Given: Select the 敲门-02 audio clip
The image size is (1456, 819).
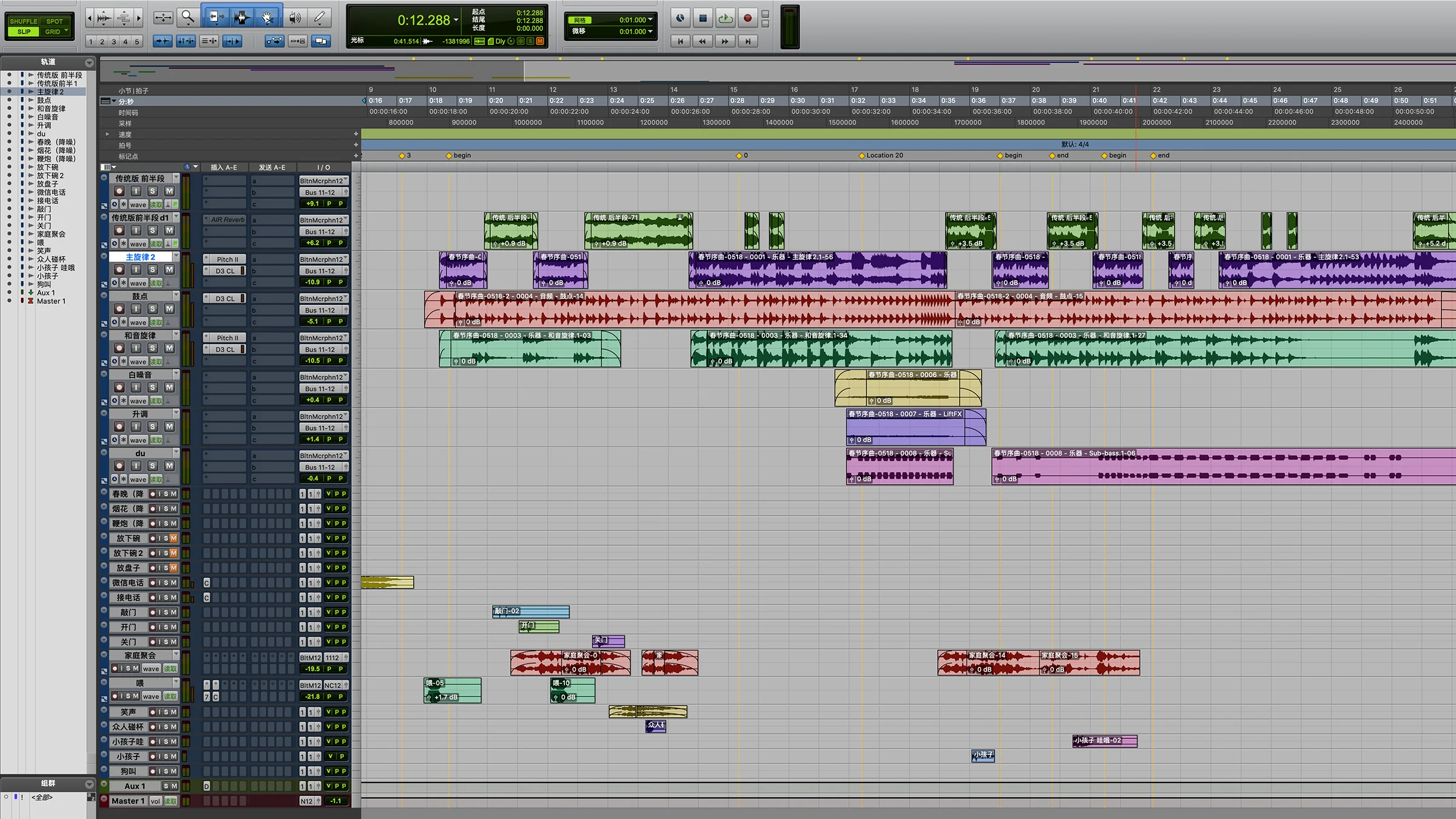Looking at the screenshot, I should (531, 612).
